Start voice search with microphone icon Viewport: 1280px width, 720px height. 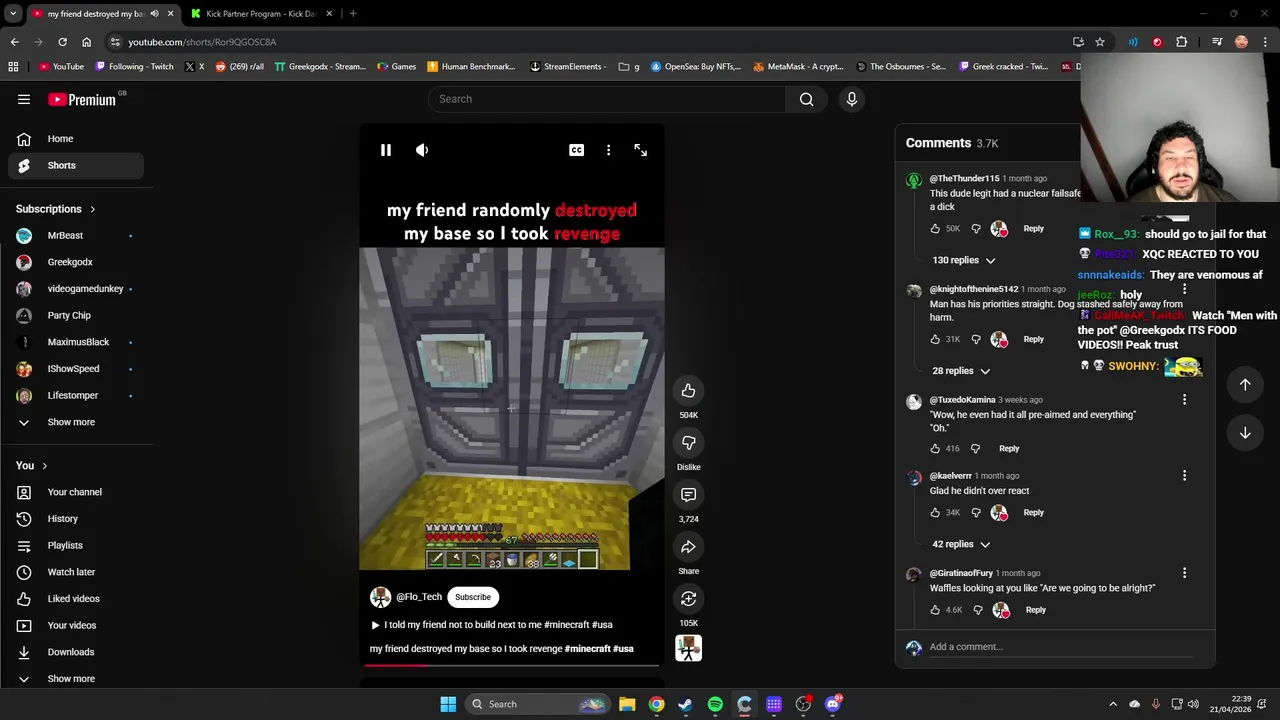click(852, 99)
